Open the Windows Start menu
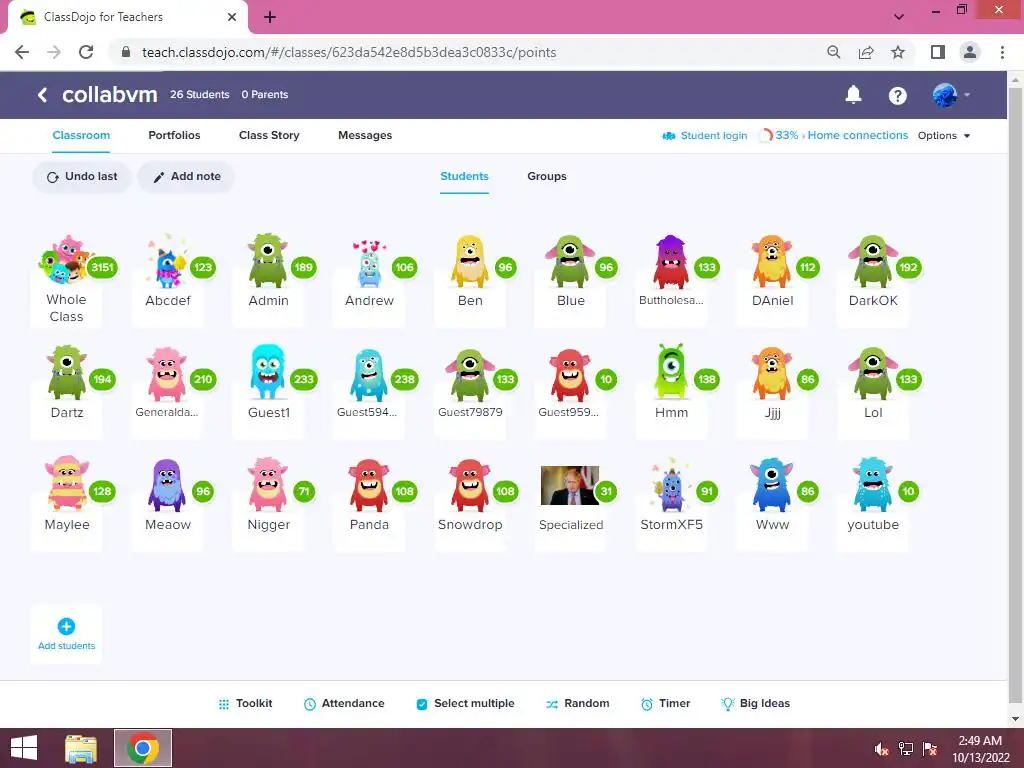Image resolution: width=1024 pixels, height=768 pixels. coord(24,748)
